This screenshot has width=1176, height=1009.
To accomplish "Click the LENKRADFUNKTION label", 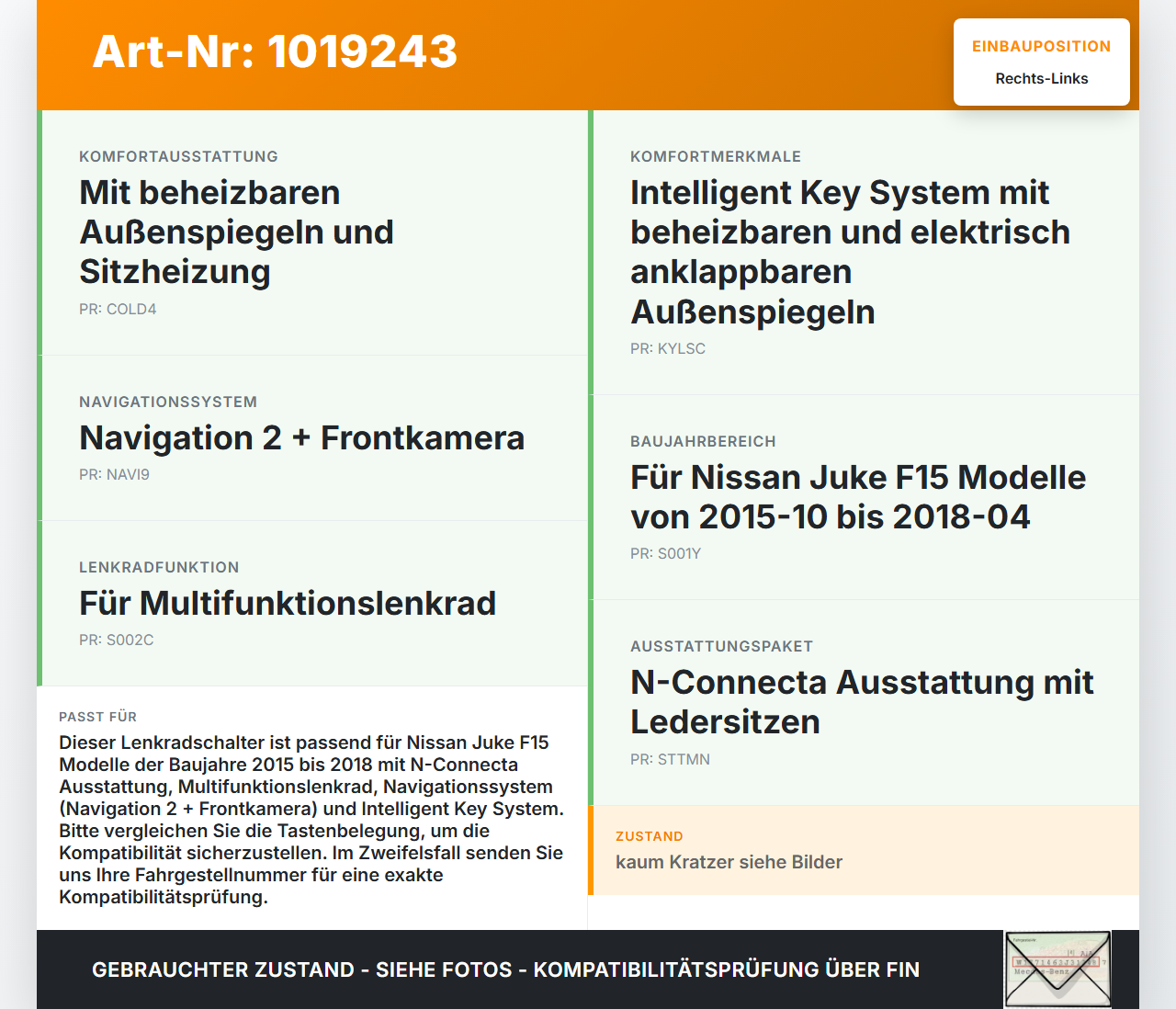I will coord(159,567).
